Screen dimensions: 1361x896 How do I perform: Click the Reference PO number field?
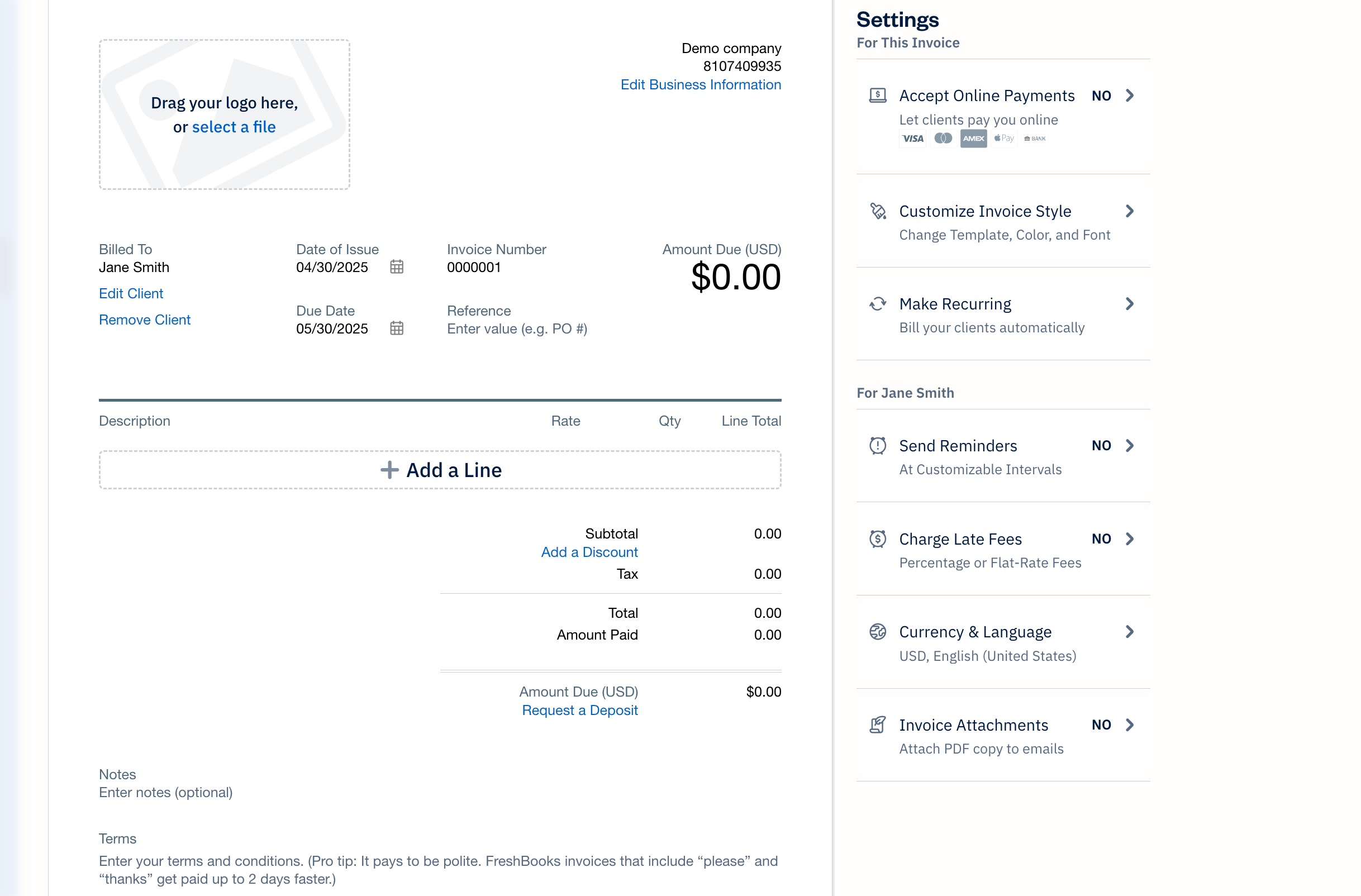pos(516,328)
